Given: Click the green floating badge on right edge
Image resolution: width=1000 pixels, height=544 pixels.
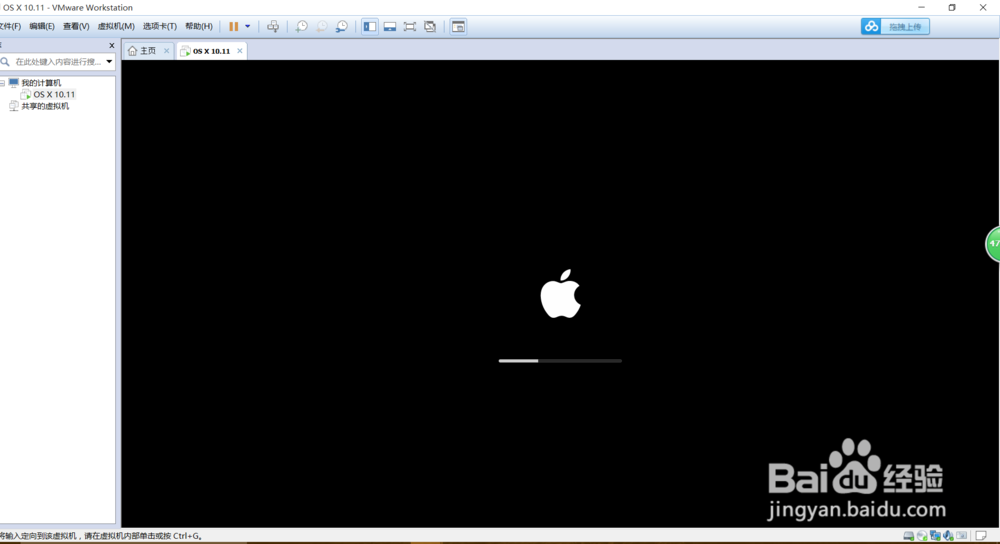Looking at the screenshot, I should (993, 244).
